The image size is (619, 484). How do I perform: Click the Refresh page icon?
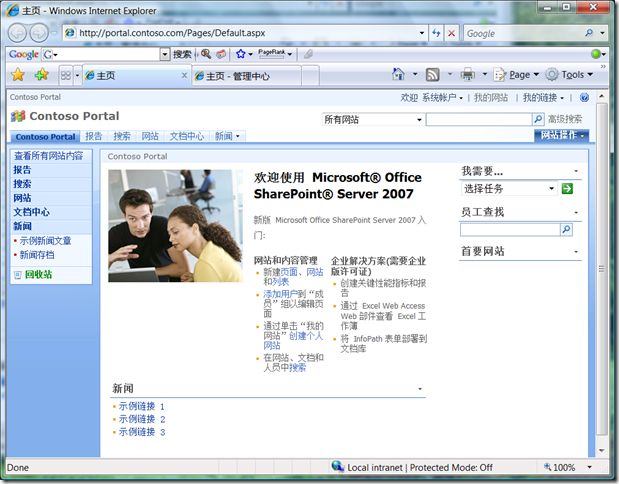coord(436,33)
